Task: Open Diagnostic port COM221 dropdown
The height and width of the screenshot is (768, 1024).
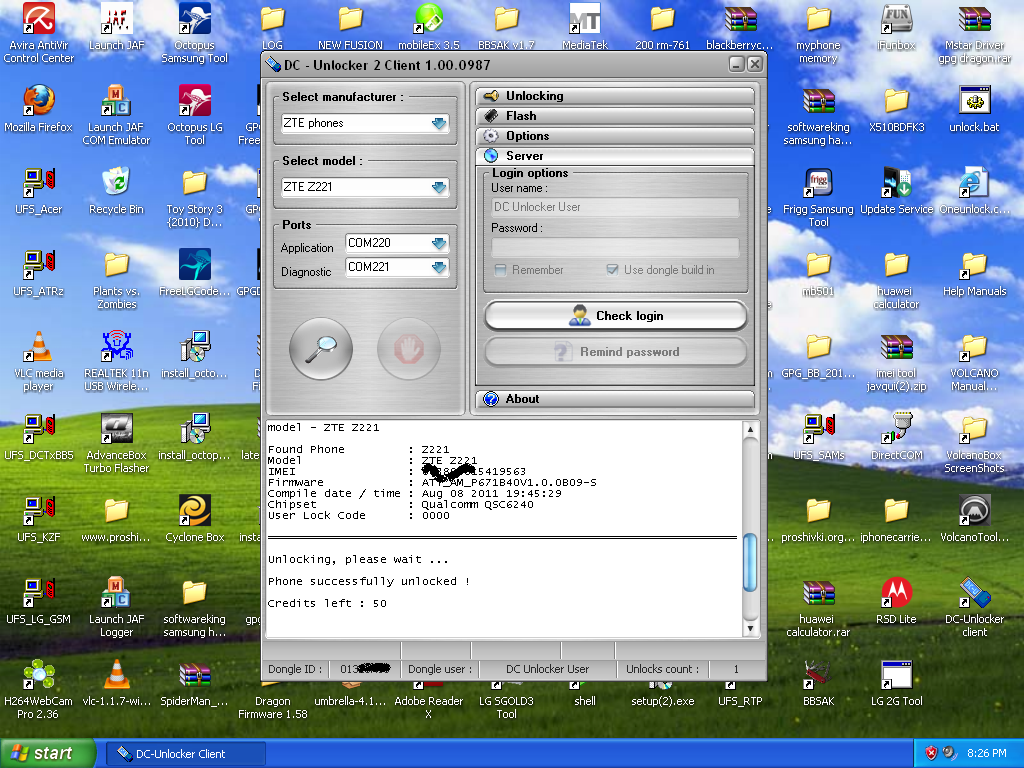Action: [x=397, y=267]
